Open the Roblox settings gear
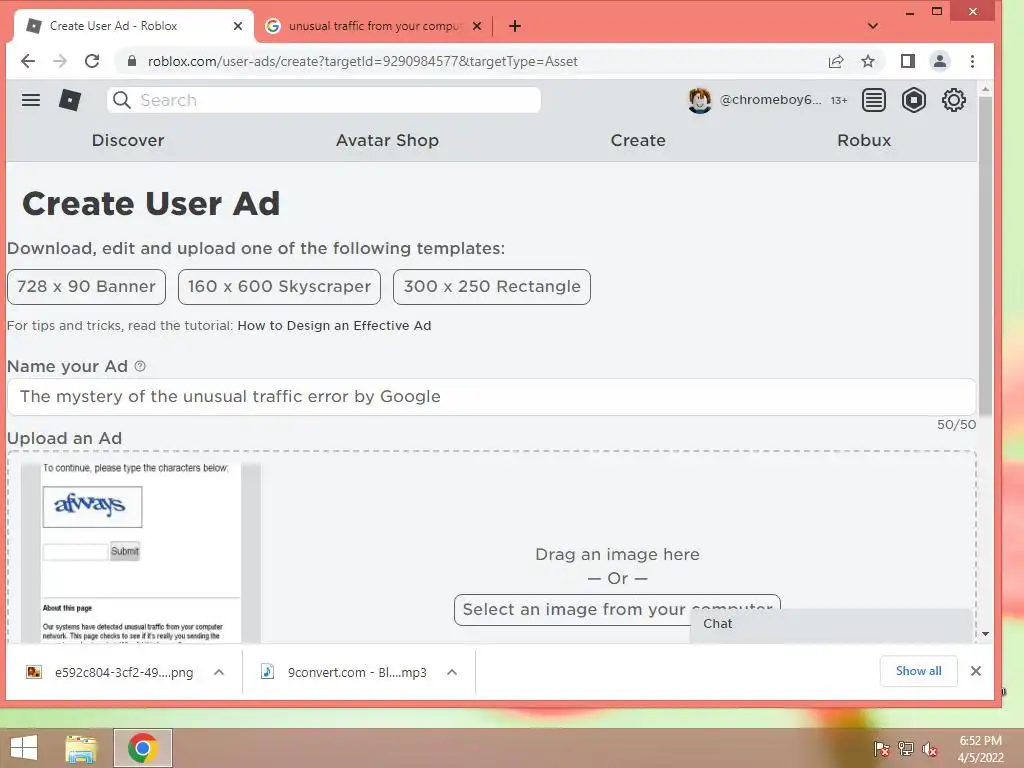This screenshot has height=768, width=1024. tap(953, 100)
